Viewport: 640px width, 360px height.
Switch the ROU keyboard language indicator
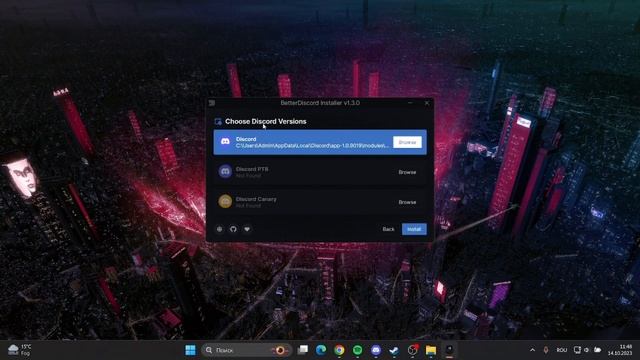562,350
